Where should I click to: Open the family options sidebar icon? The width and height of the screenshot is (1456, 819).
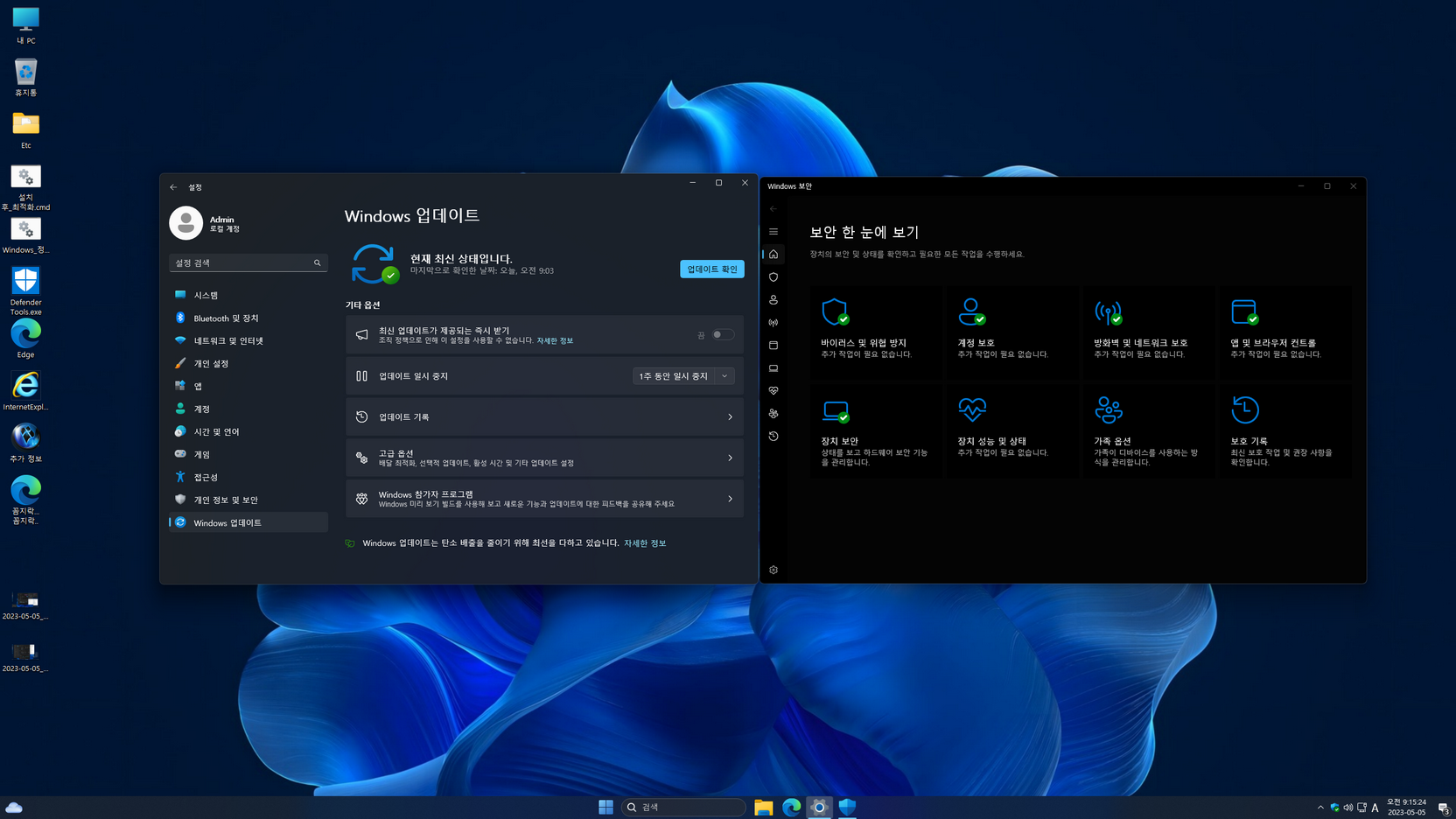point(773,414)
